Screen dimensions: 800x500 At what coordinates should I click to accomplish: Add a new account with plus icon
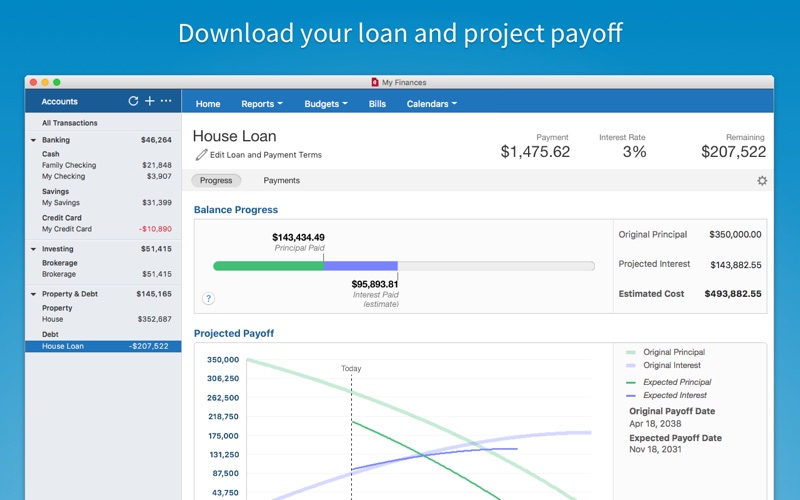[149, 101]
